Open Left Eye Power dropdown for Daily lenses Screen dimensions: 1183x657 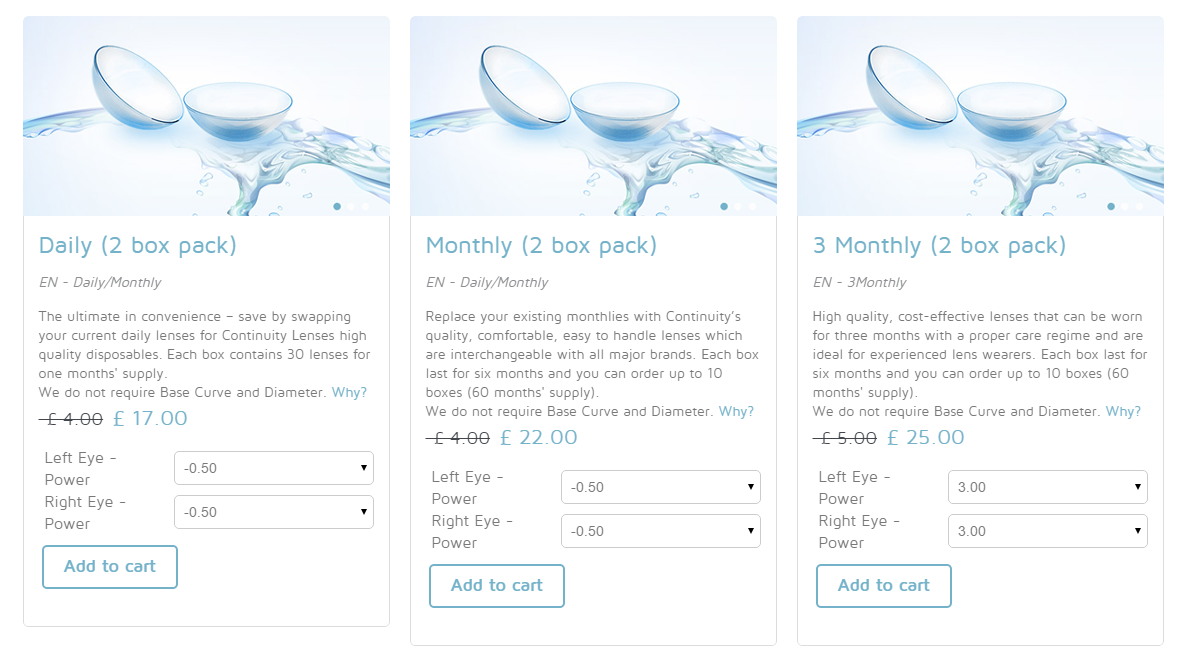pos(274,468)
